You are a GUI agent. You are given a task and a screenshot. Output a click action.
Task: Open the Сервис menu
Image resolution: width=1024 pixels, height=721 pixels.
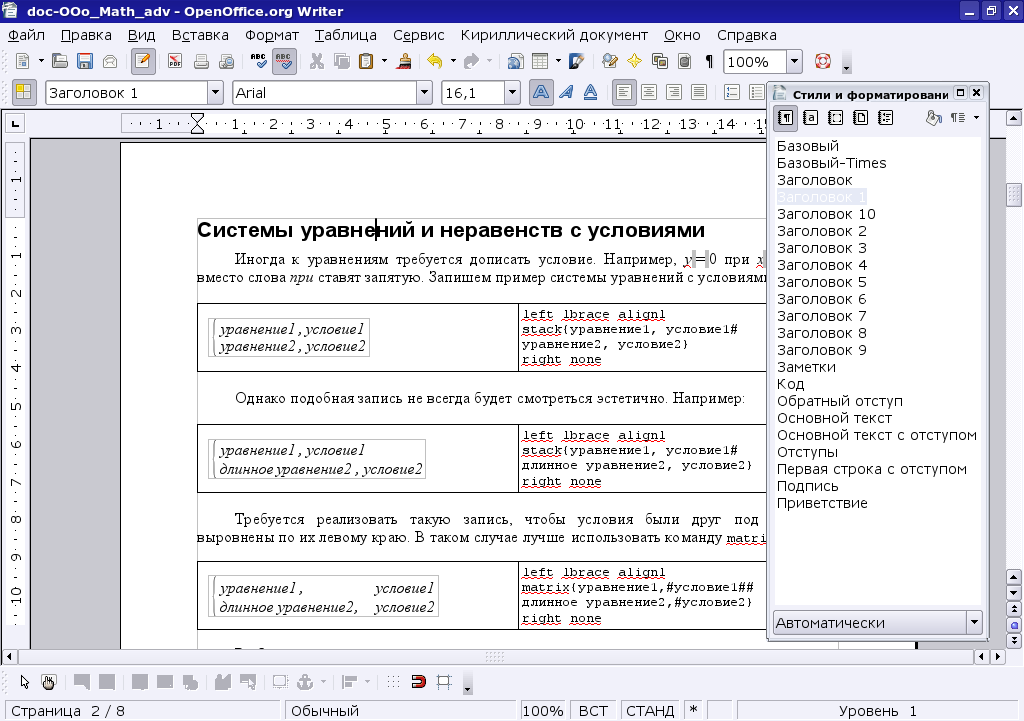pos(418,34)
